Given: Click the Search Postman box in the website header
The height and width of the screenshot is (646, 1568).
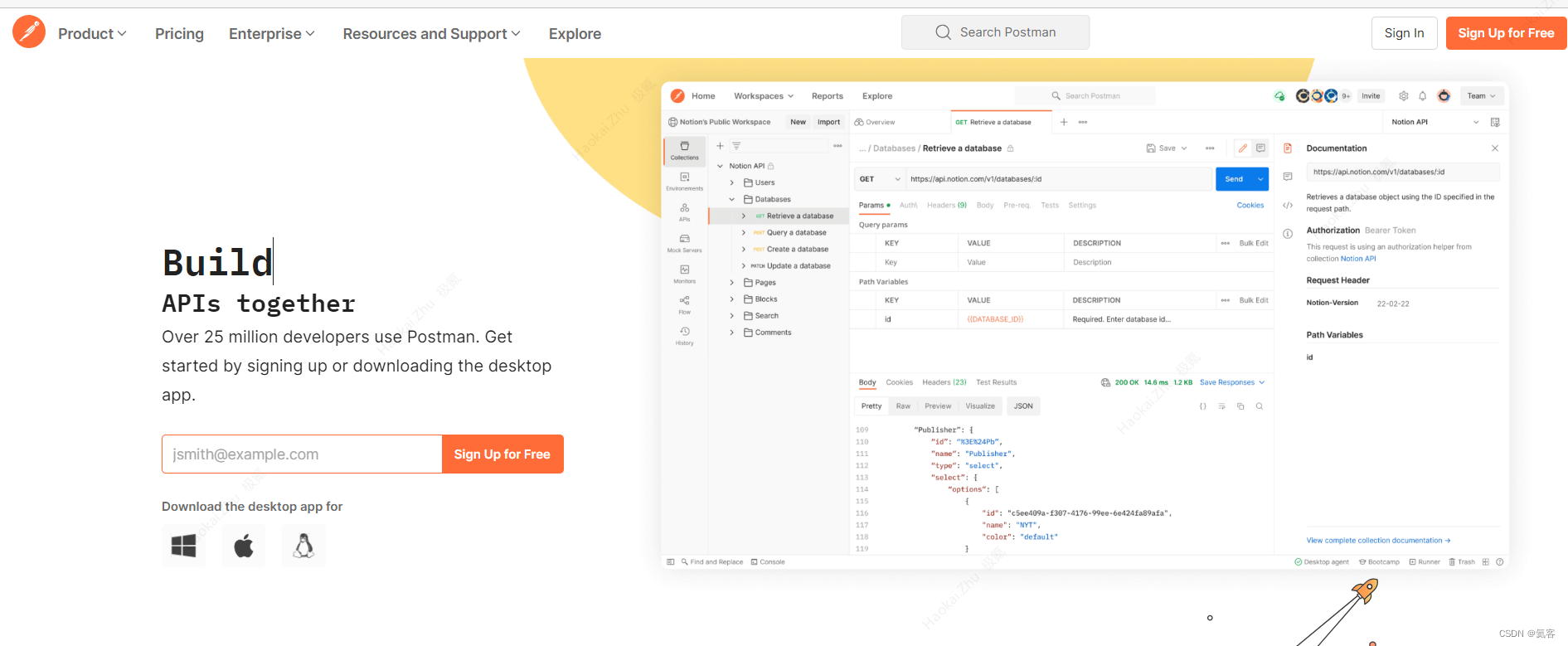Looking at the screenshot, I should click(x=995, y=32).
